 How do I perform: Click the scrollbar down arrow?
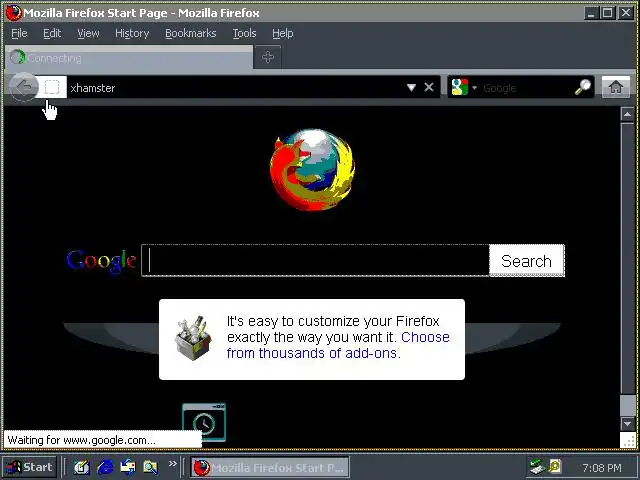[627, 424]
